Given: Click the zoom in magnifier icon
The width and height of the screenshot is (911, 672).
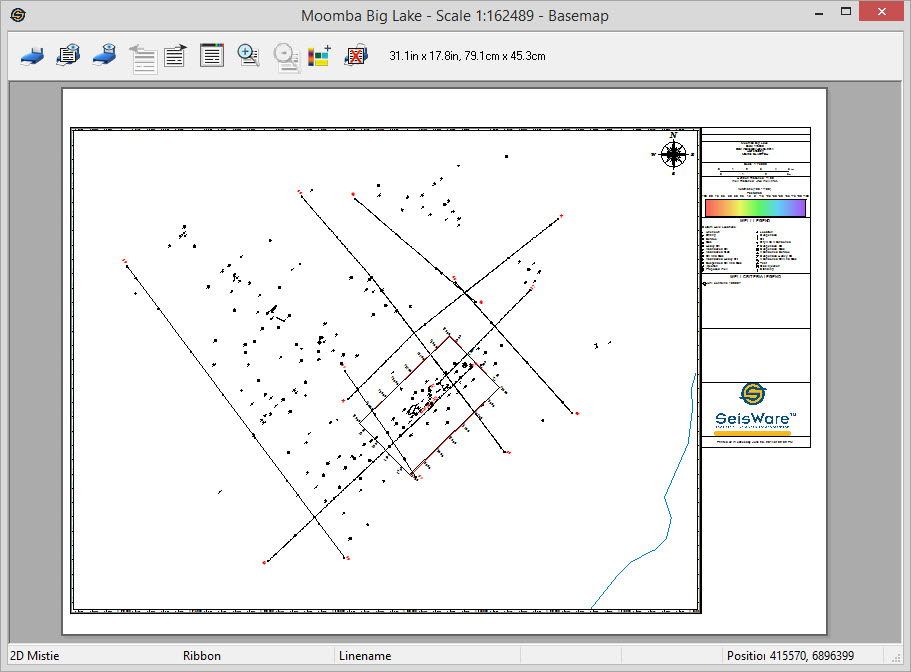Looking at the screenshot, I should pos(248,56).
